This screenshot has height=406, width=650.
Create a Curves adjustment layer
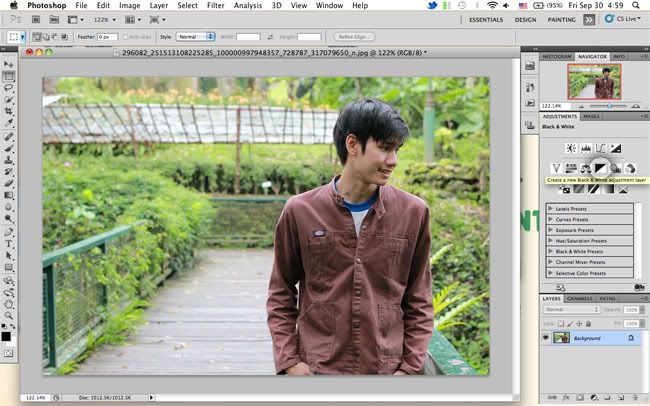pyautogui.click(x=600, y=148)
